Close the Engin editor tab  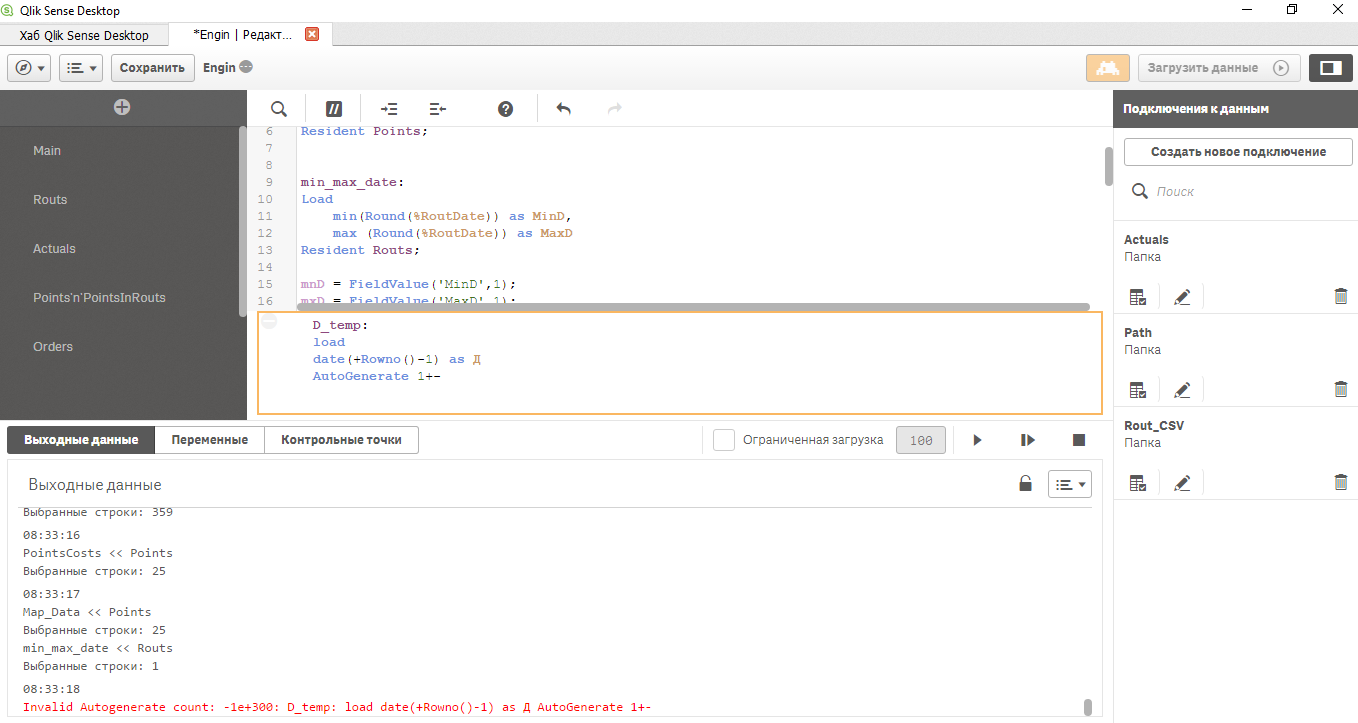click(311, 34)
